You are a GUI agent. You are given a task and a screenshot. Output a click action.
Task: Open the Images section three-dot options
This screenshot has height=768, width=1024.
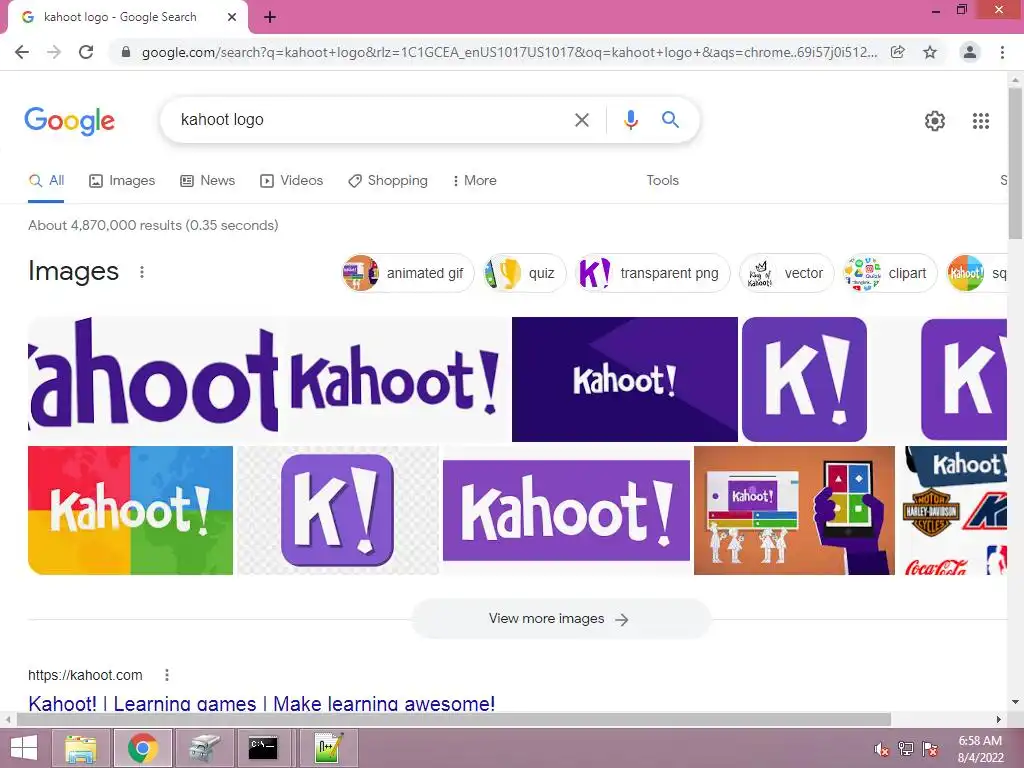pos(142,272)
